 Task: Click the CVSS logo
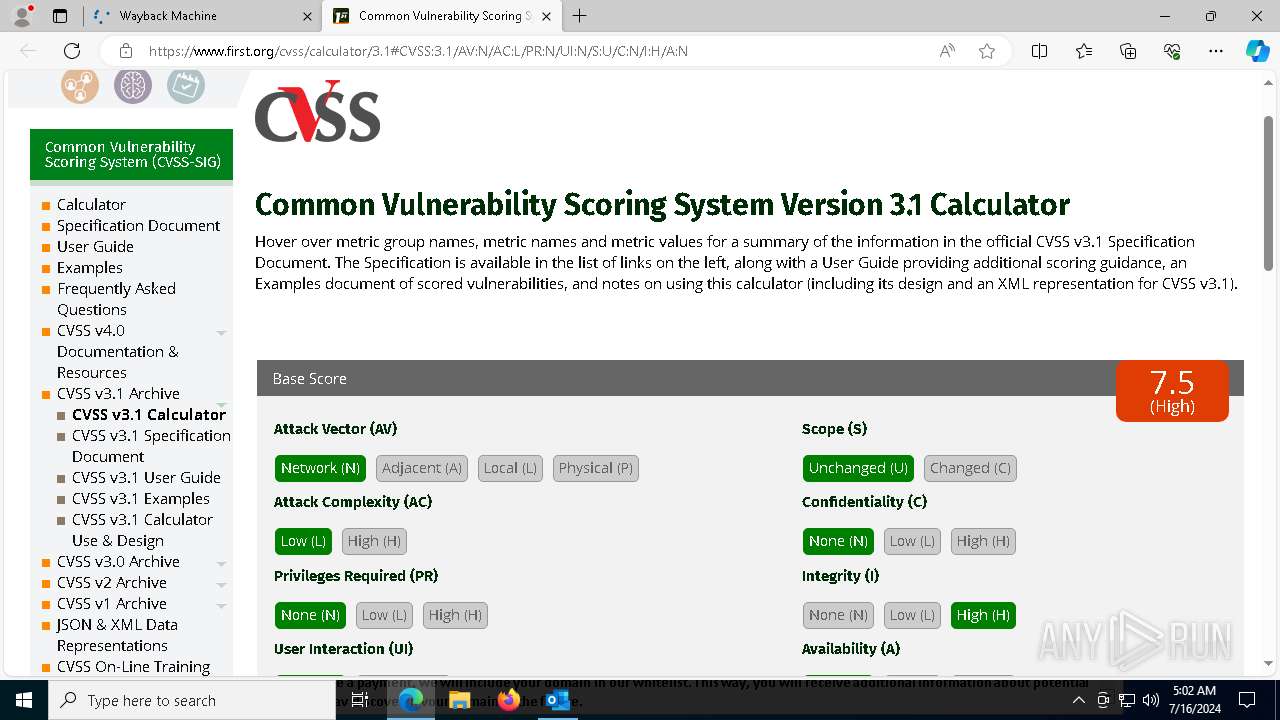(x=317, y=111)
